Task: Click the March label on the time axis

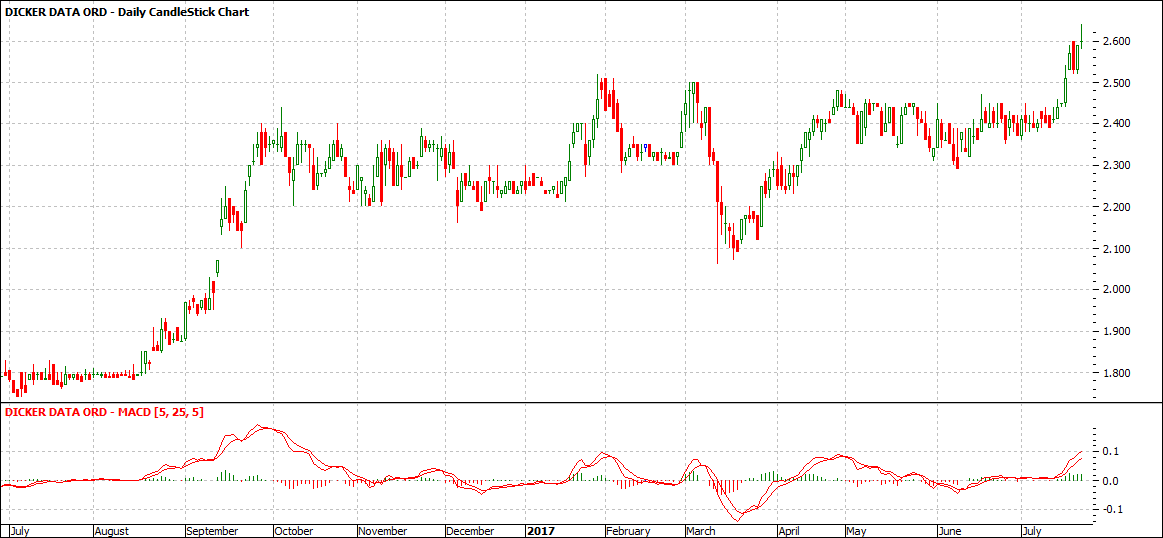Action: click(x=702, y=531)
